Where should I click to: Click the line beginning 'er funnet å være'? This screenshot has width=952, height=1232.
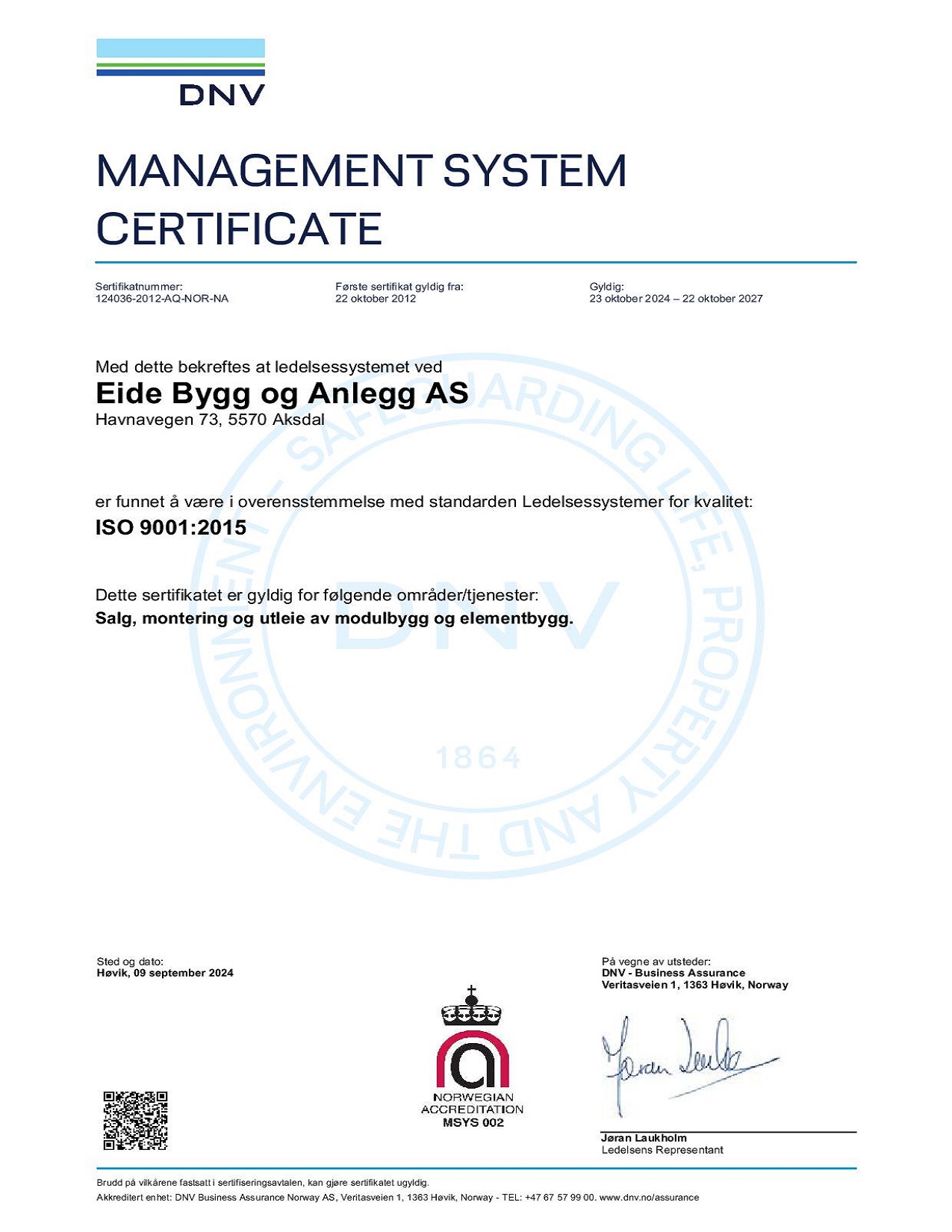[424, 502]
